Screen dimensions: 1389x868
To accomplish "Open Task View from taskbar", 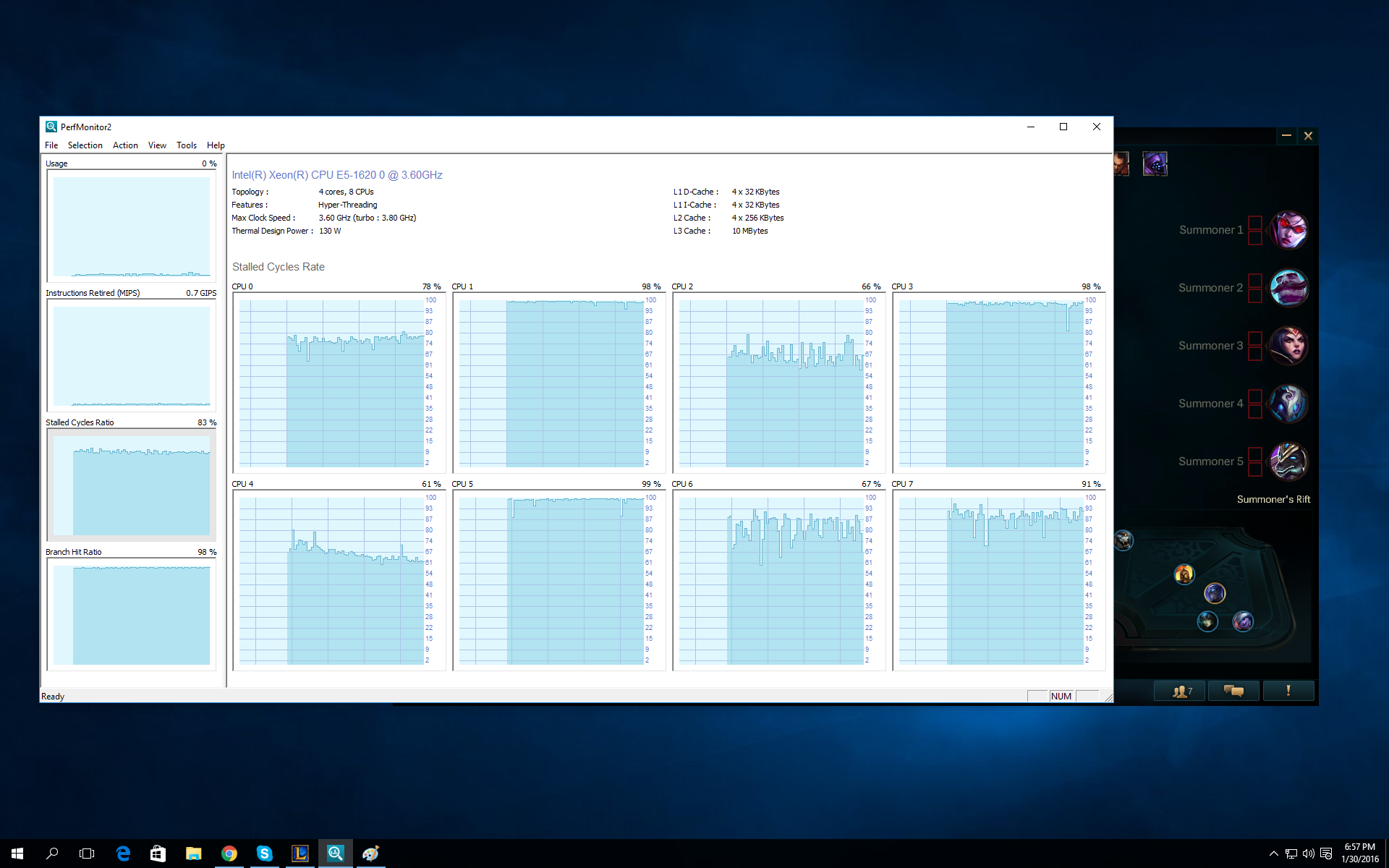I will pos(87,854).
